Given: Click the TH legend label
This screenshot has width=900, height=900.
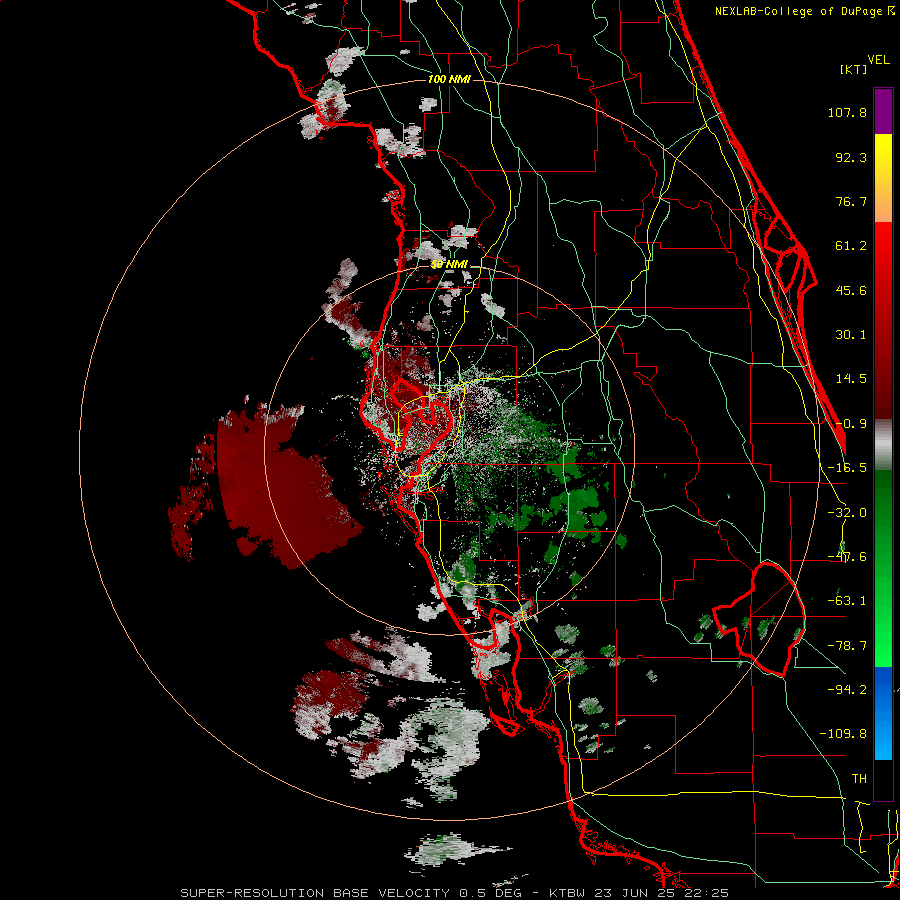Looking at the screenshot, I should (859, 778).
